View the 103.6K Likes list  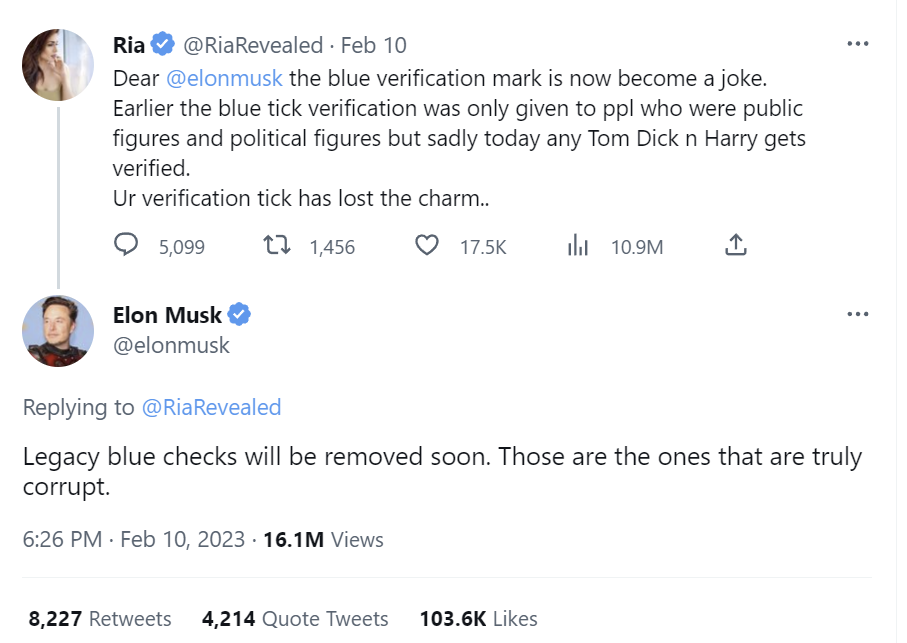478,619
